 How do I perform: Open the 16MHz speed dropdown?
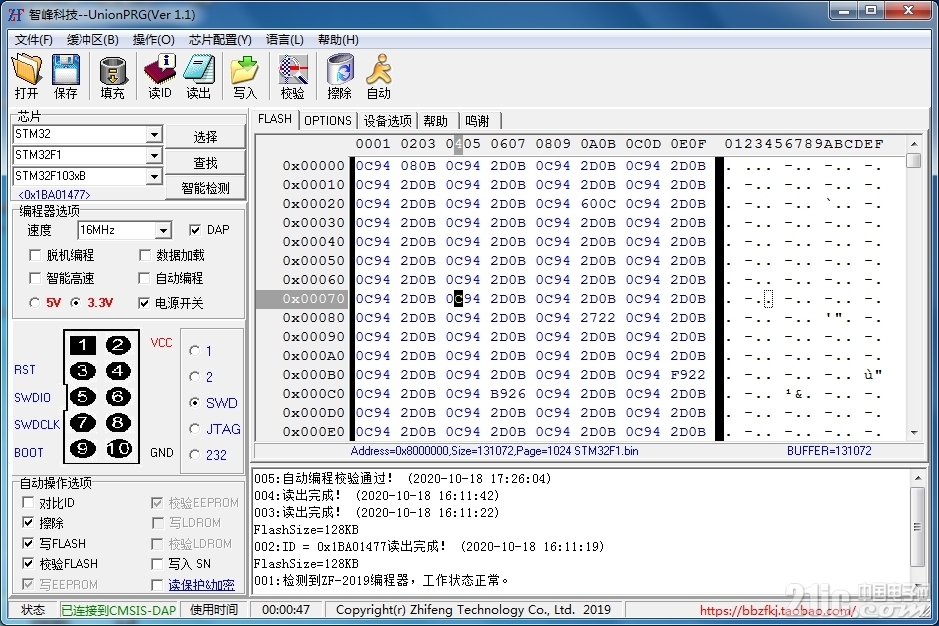[x=163, y=231]
